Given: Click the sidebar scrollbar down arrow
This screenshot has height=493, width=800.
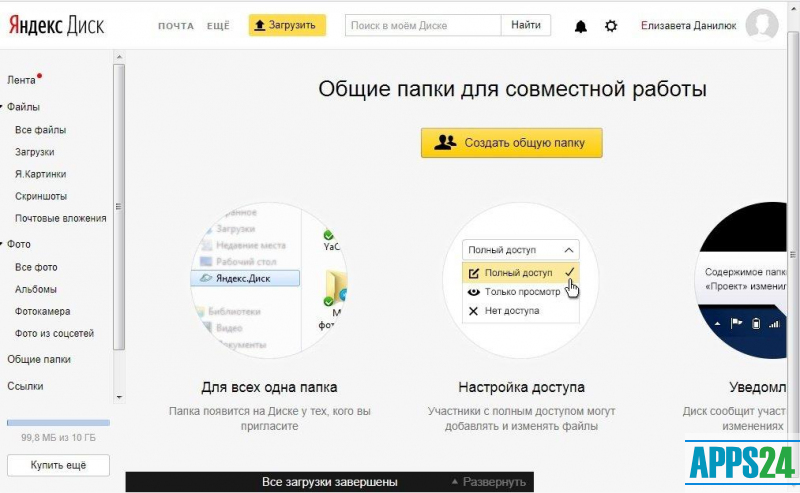Looking at the screenshot, I should [119, 397].
